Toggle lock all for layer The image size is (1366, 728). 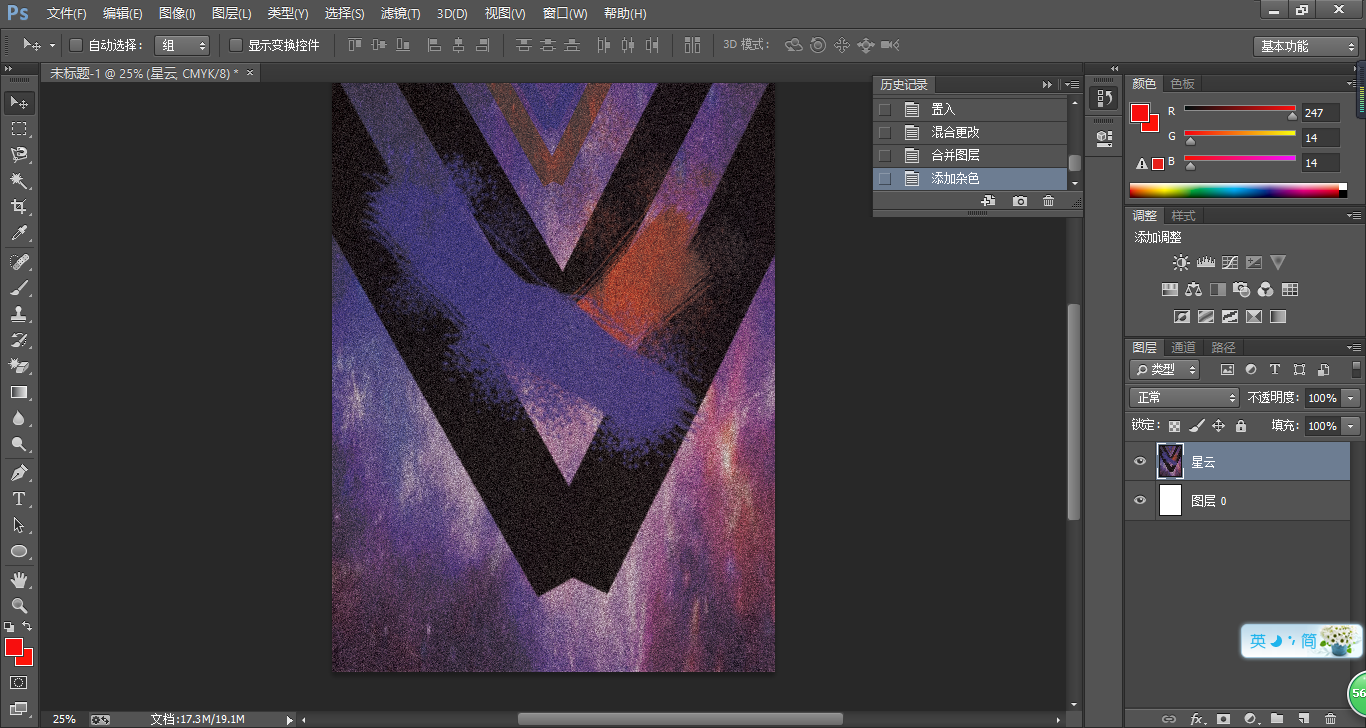click(x=1241, y=426)
